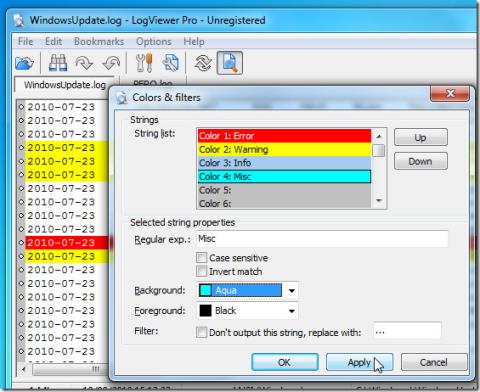480x392 pixels.
Task: Click string list scroll down arrow
Action: (x=379, y=200)
